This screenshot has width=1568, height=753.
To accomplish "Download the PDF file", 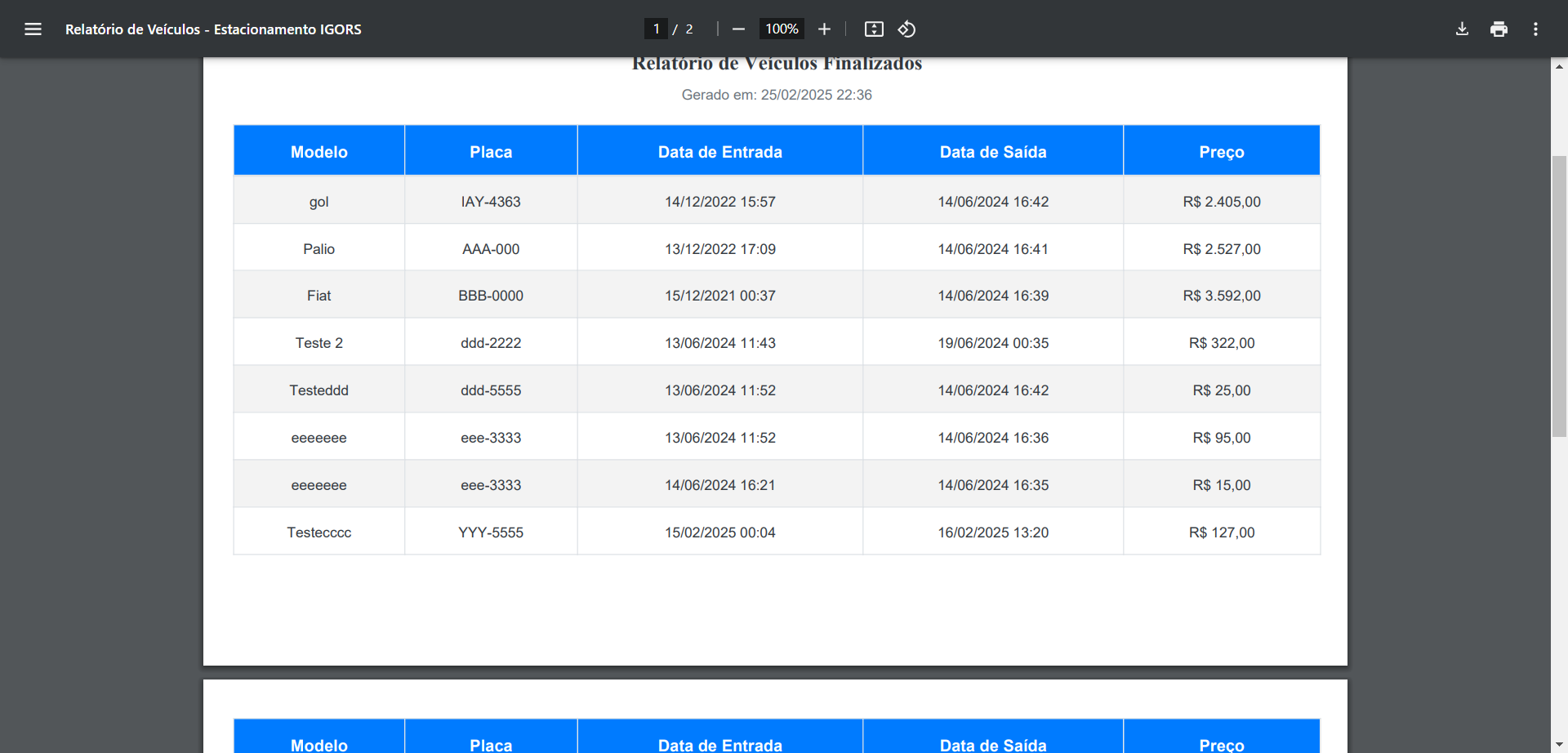I will tap(1462, 29).
